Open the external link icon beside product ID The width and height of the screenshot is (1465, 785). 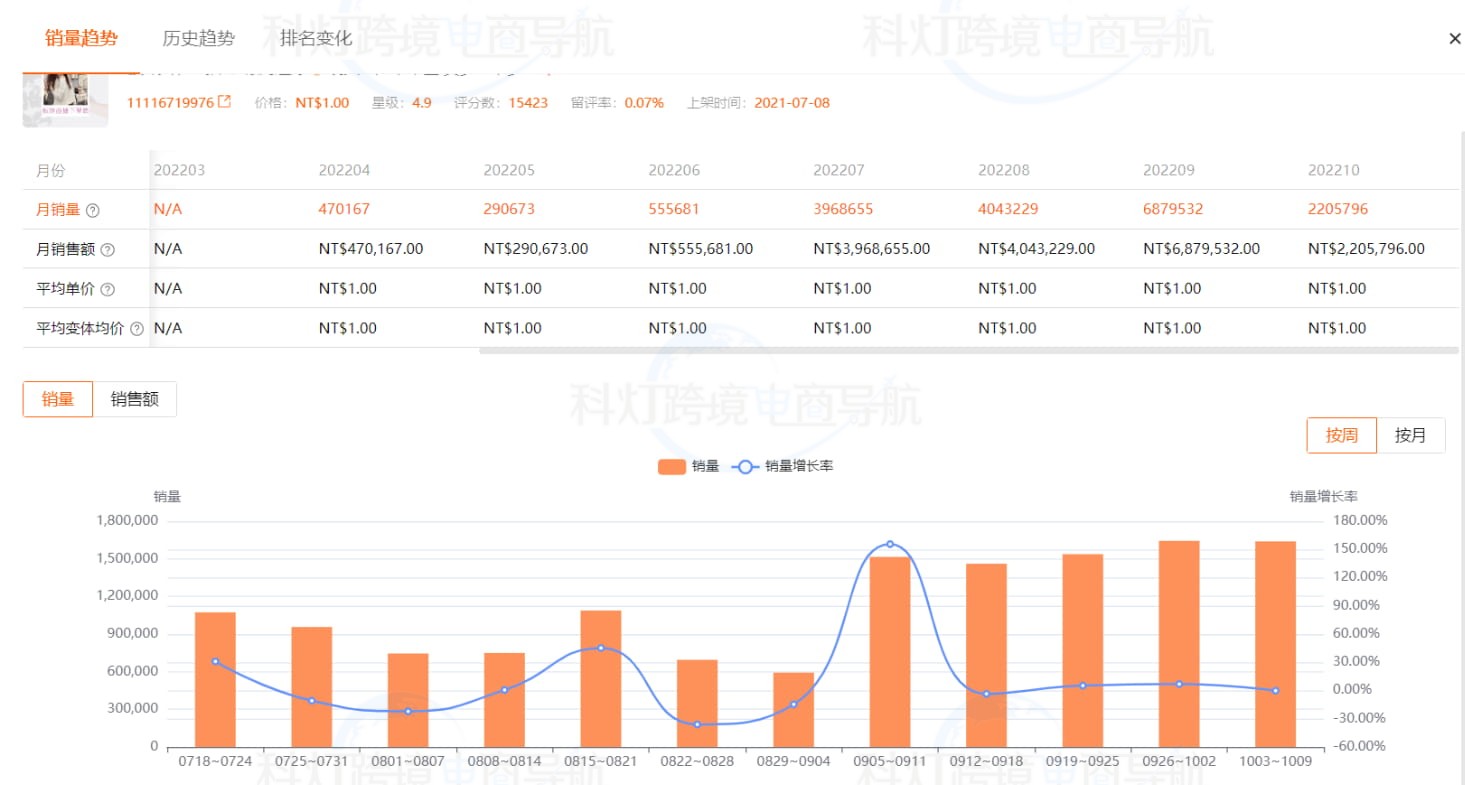pos(225,102)
